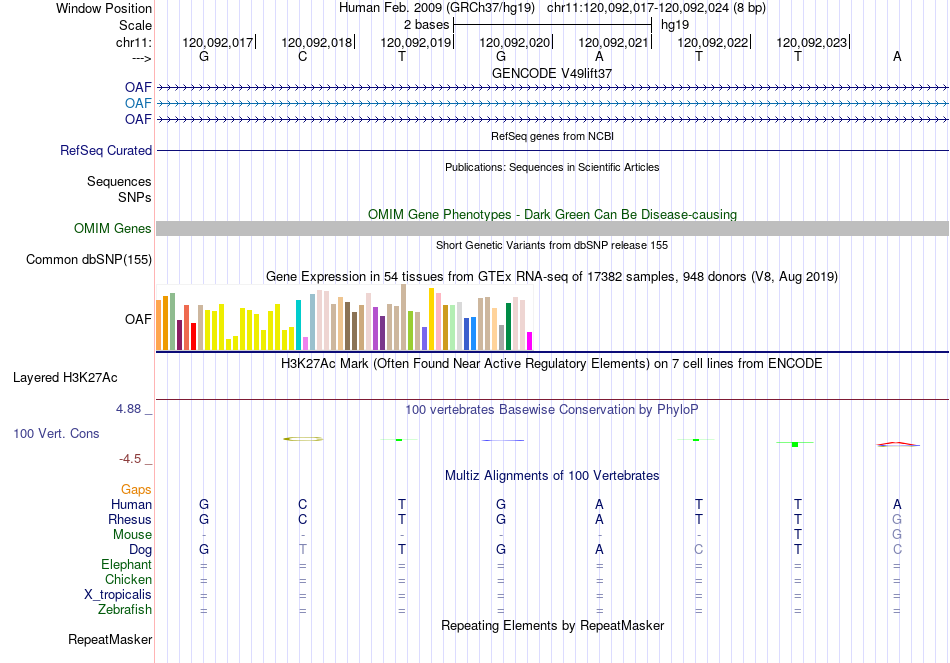
Task: Open Publications: Sequences in Scientific Articles title
Action: pyautogui.click(x=552, y=167)
